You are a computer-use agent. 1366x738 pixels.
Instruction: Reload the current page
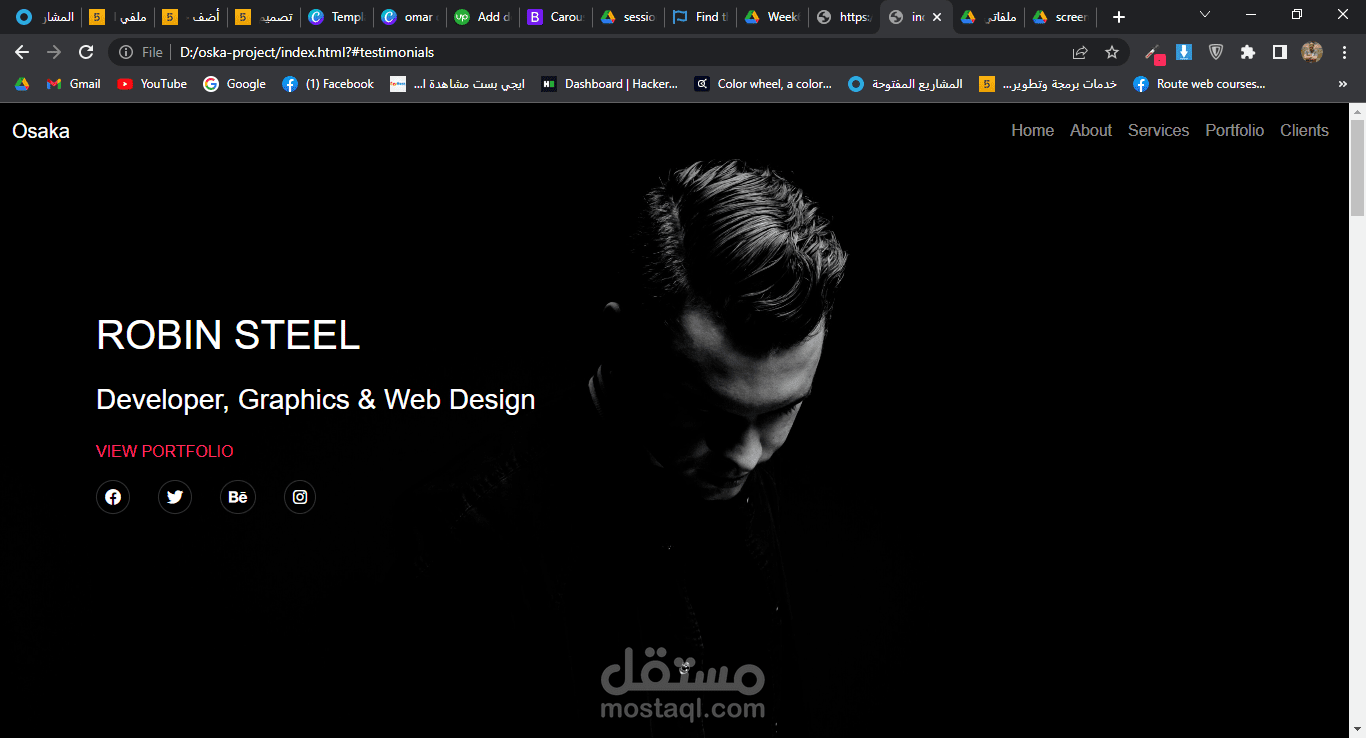(86, 52)
